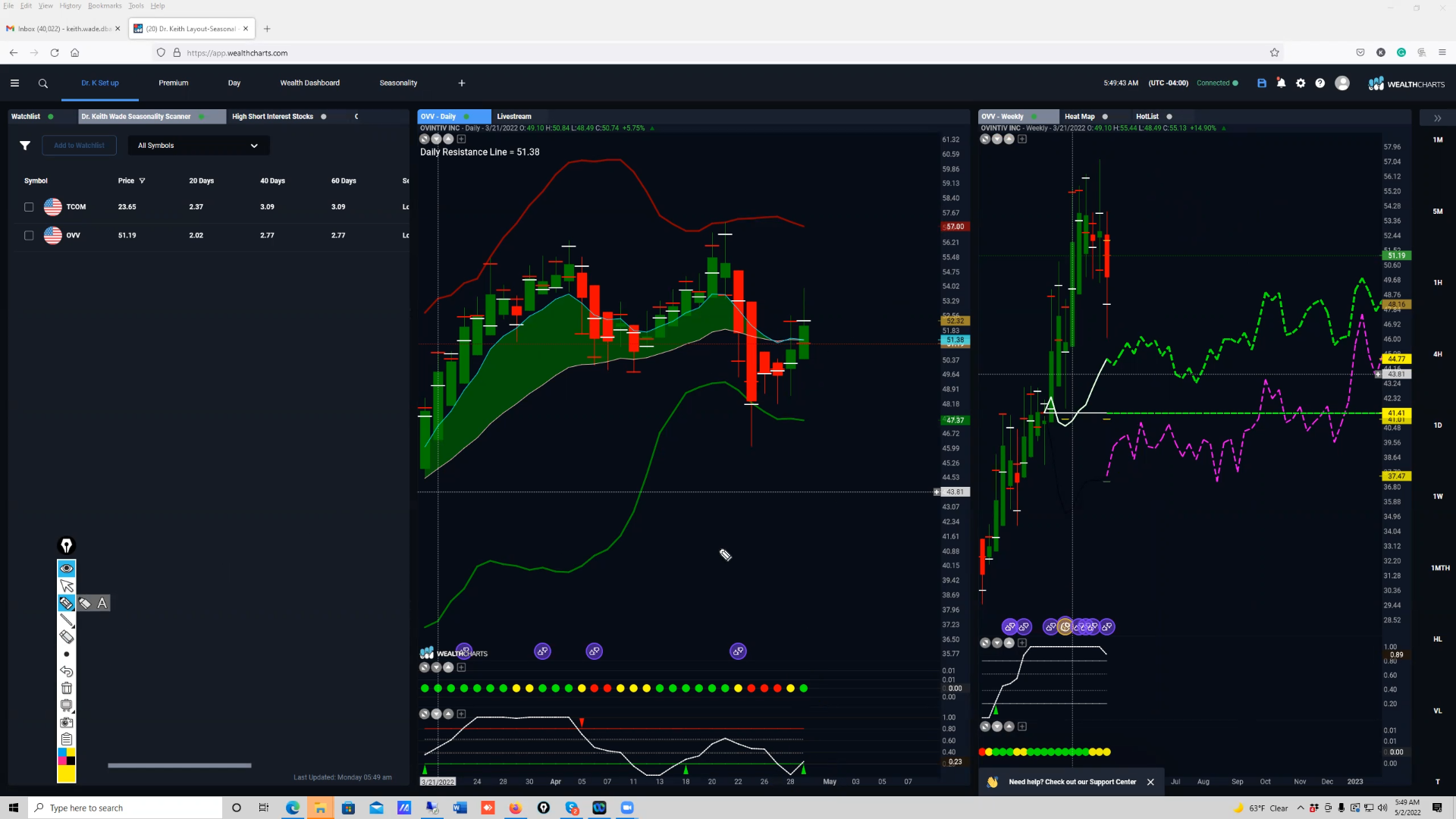
Task: Open the whiteboard easel tool
Action: (67, 705)
